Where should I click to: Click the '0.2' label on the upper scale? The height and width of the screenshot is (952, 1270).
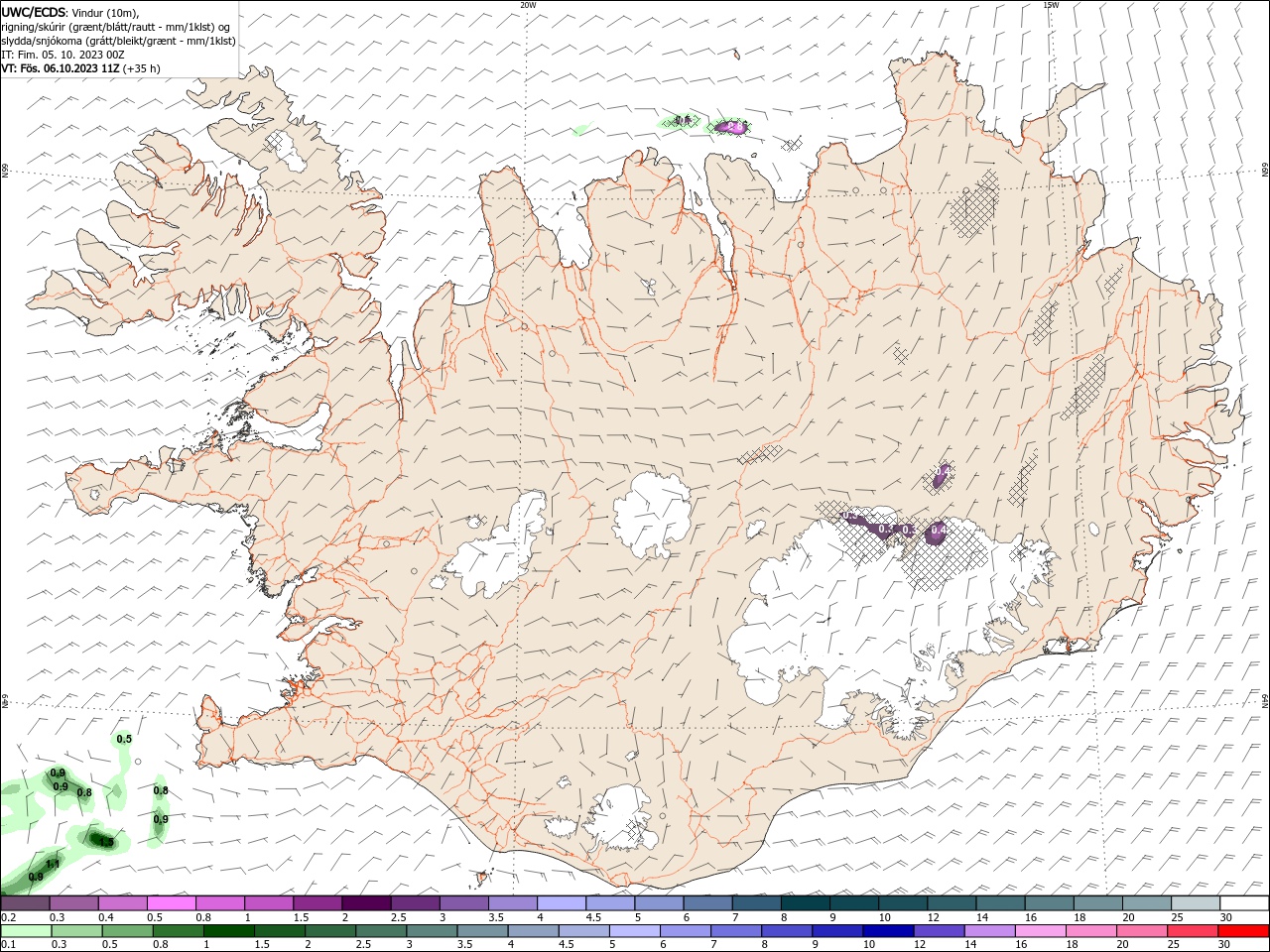[x=8, y=917]
